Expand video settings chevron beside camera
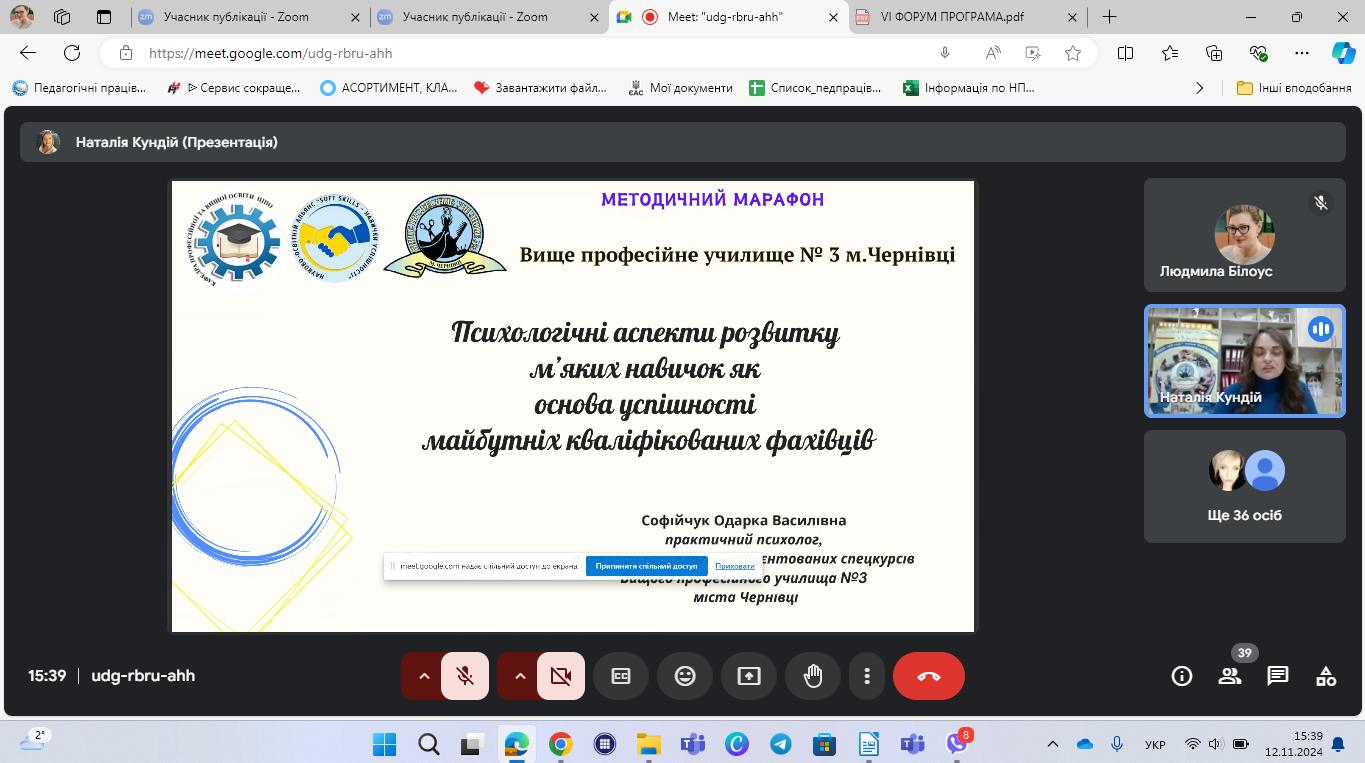 pos(519,676)
